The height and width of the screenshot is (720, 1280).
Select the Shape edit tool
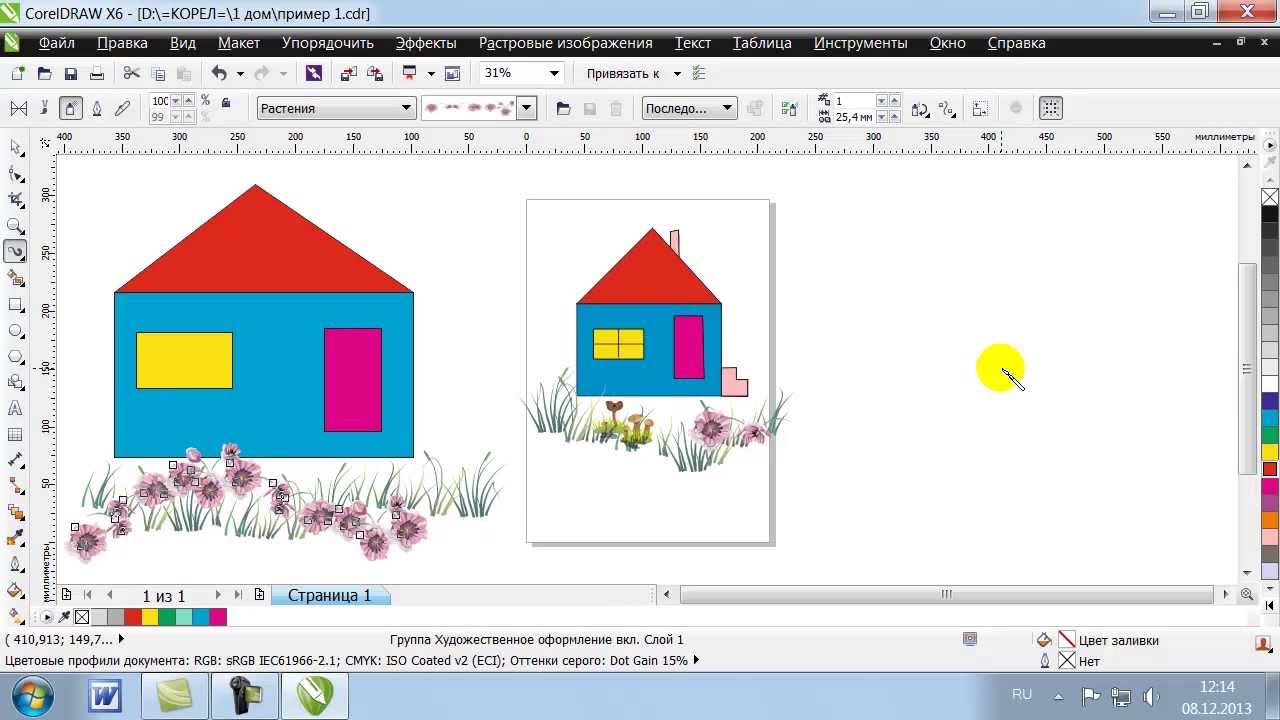point(15,173)
